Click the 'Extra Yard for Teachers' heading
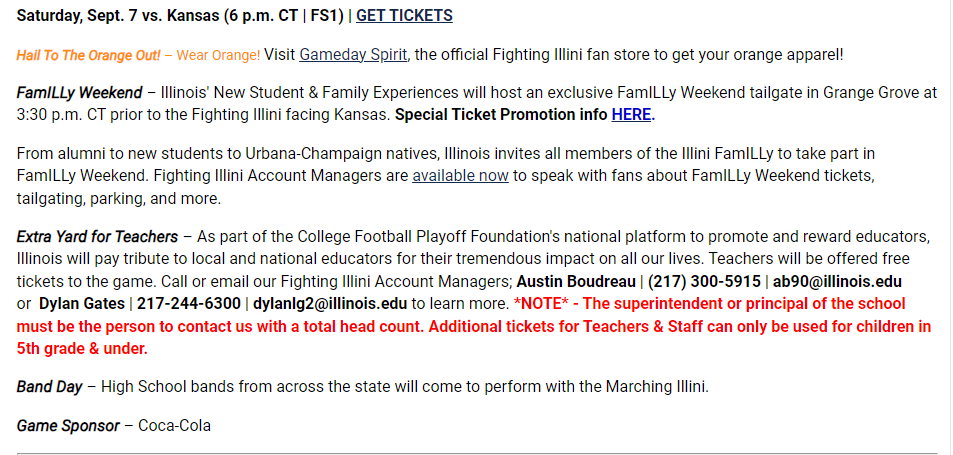 (97, 237)
